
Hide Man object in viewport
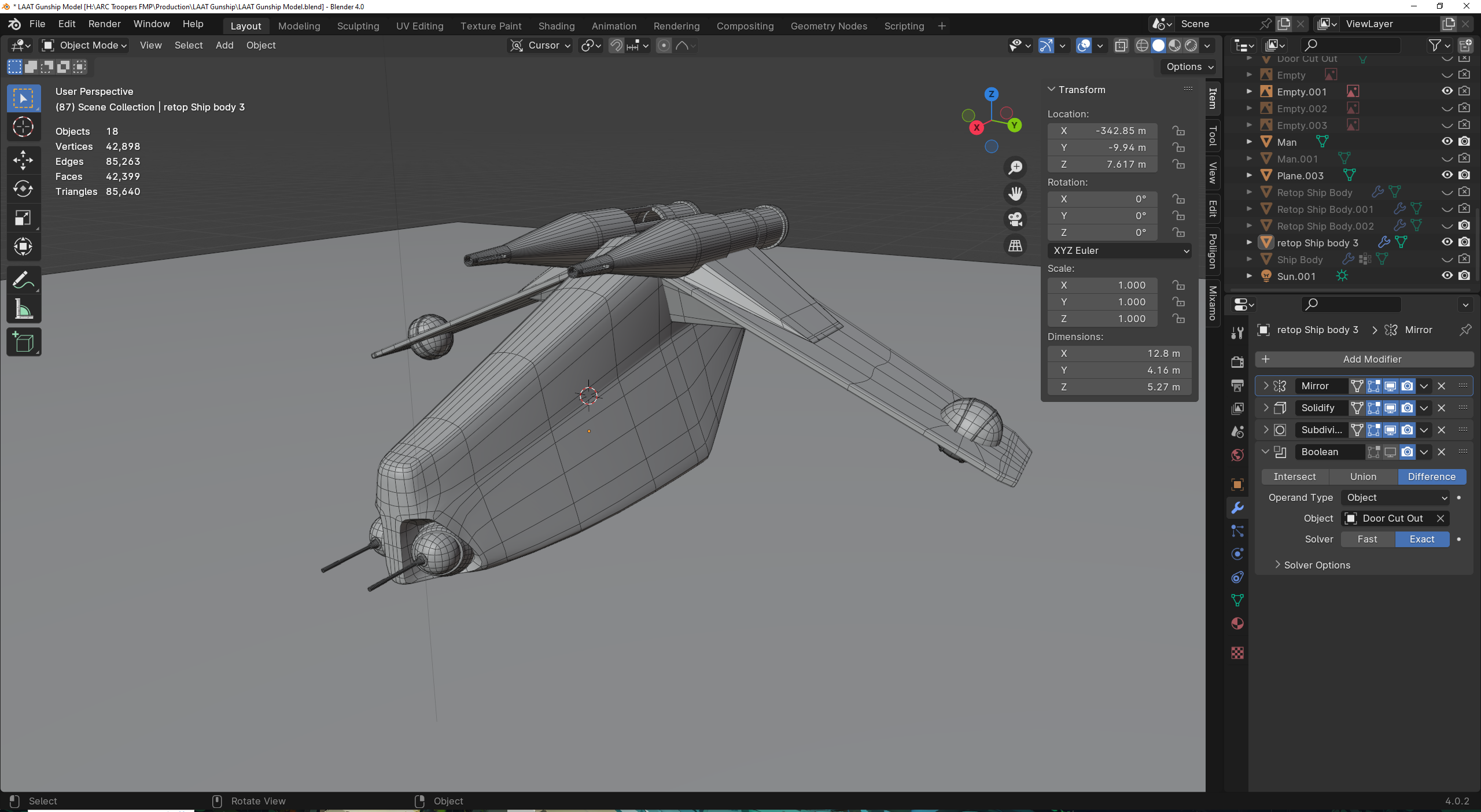pyautogui.click(x=1447, y=142)
